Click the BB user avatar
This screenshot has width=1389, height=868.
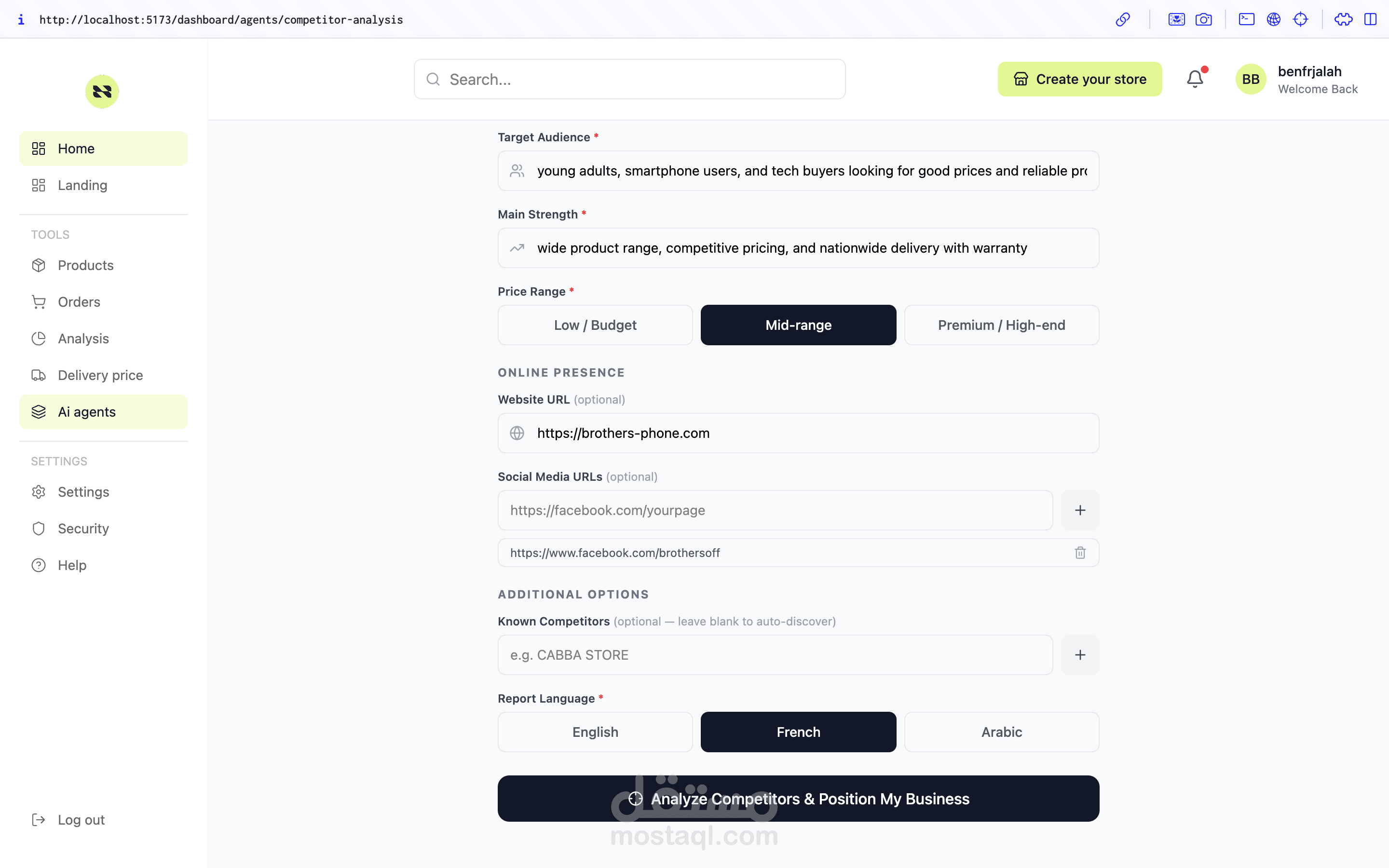point(1251,79)
